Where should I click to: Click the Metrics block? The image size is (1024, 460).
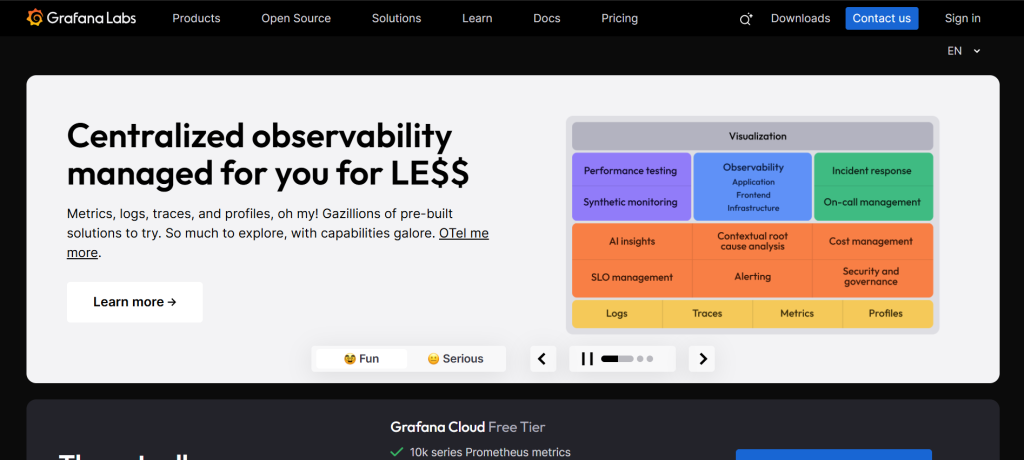pos(797,314)
